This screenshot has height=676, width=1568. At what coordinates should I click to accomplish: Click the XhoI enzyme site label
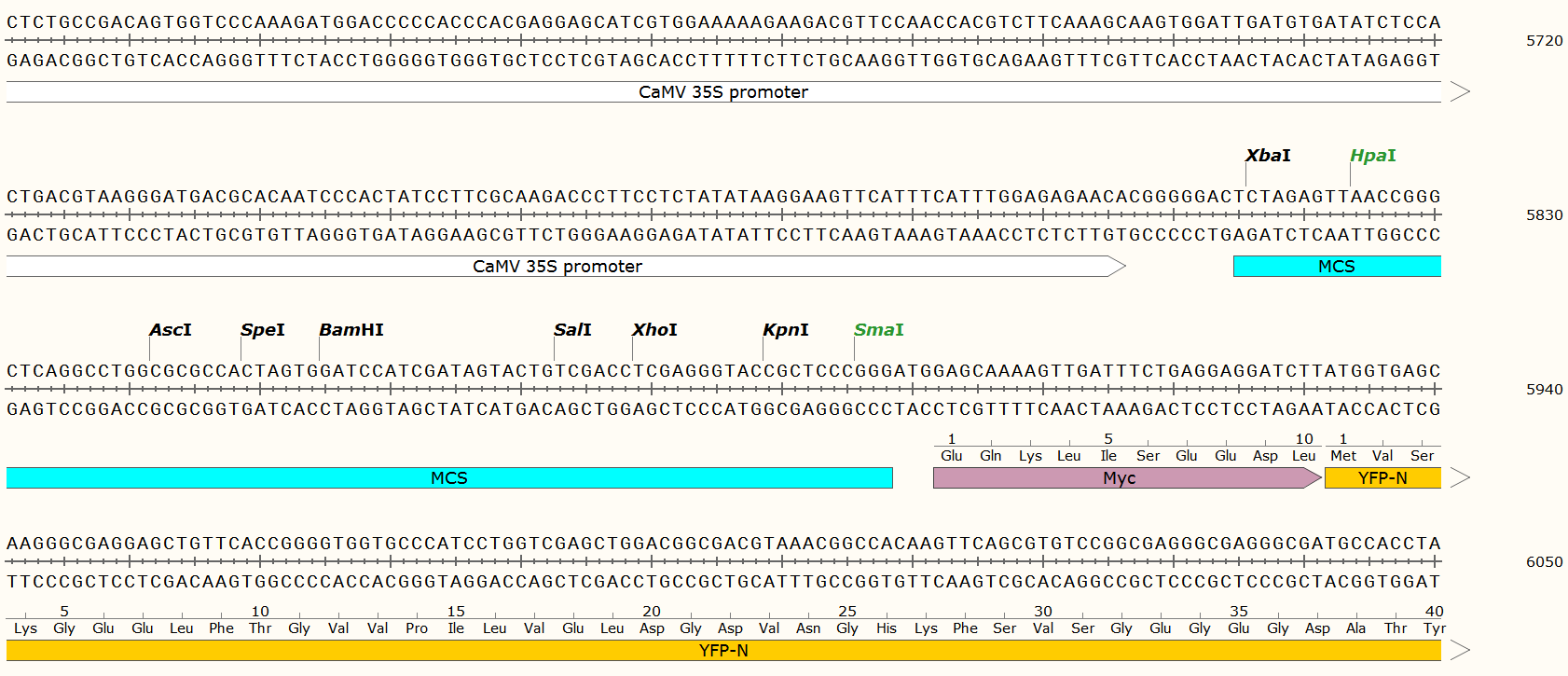click(x=653, y=330)
